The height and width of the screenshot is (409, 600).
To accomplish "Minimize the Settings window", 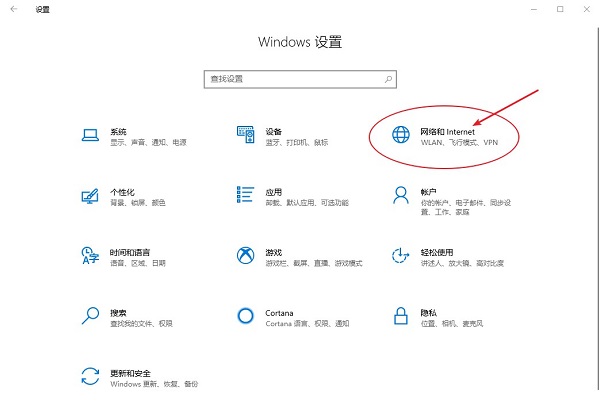I will (534, 9).
